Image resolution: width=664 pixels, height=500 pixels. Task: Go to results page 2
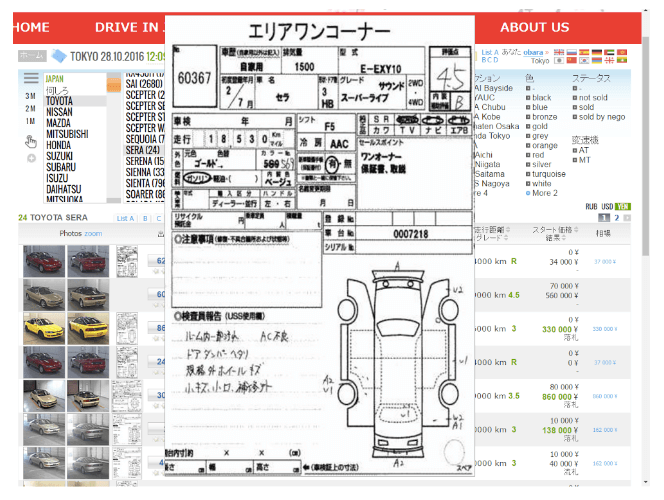click(617, 218)
